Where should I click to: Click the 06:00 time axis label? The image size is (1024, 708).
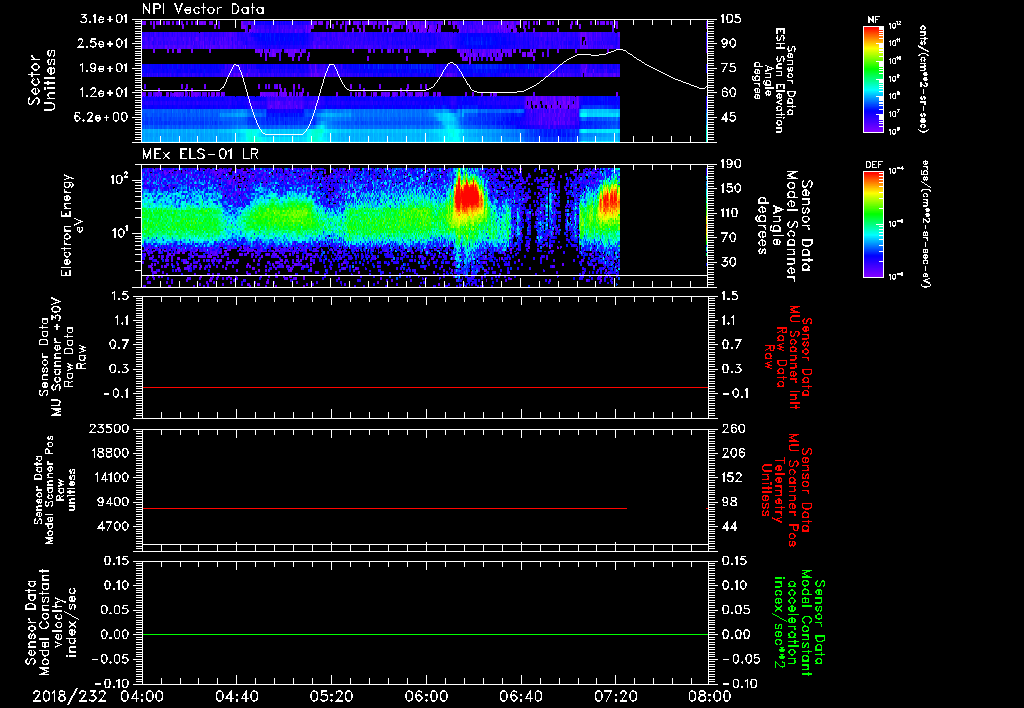coord(426,695)
